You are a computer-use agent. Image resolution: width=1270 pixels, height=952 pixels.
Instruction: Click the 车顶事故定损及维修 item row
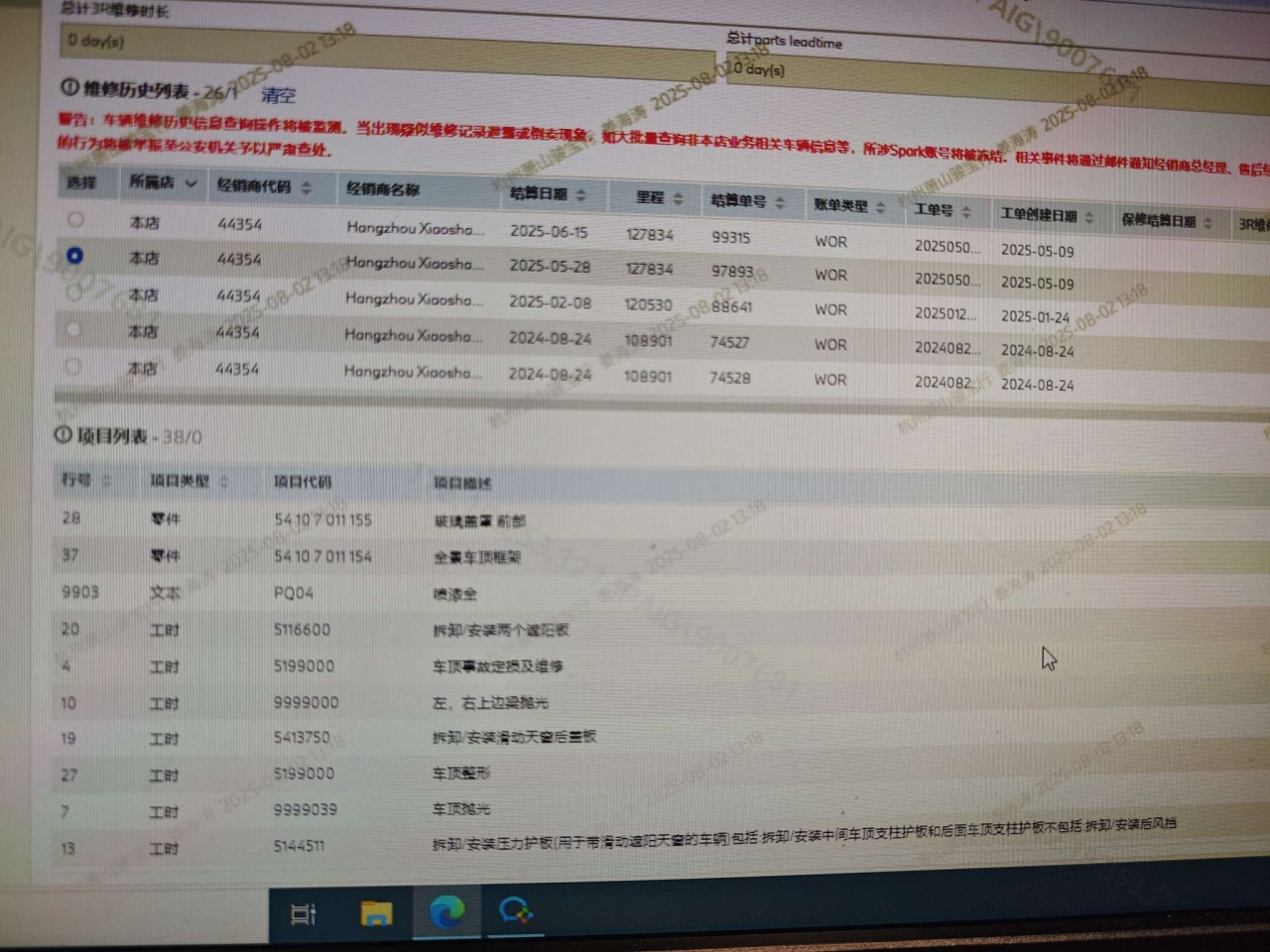point(497,666)
